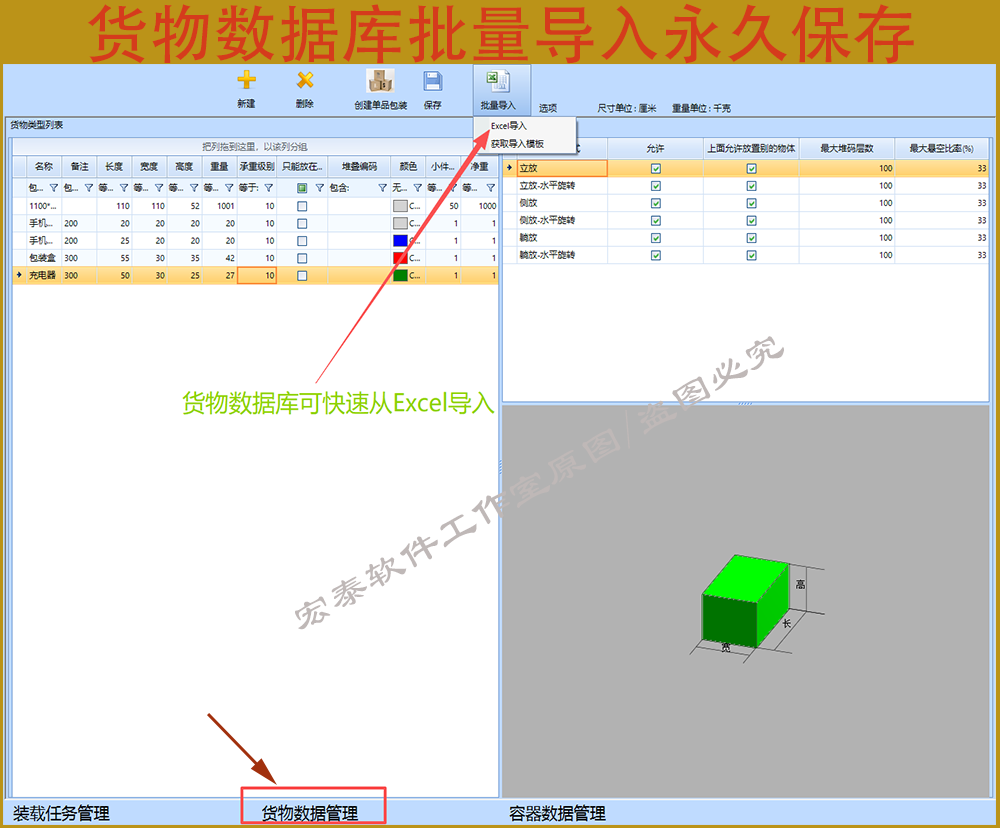Uncheck 允许 for 躺放 orientation

pos(656,237)
